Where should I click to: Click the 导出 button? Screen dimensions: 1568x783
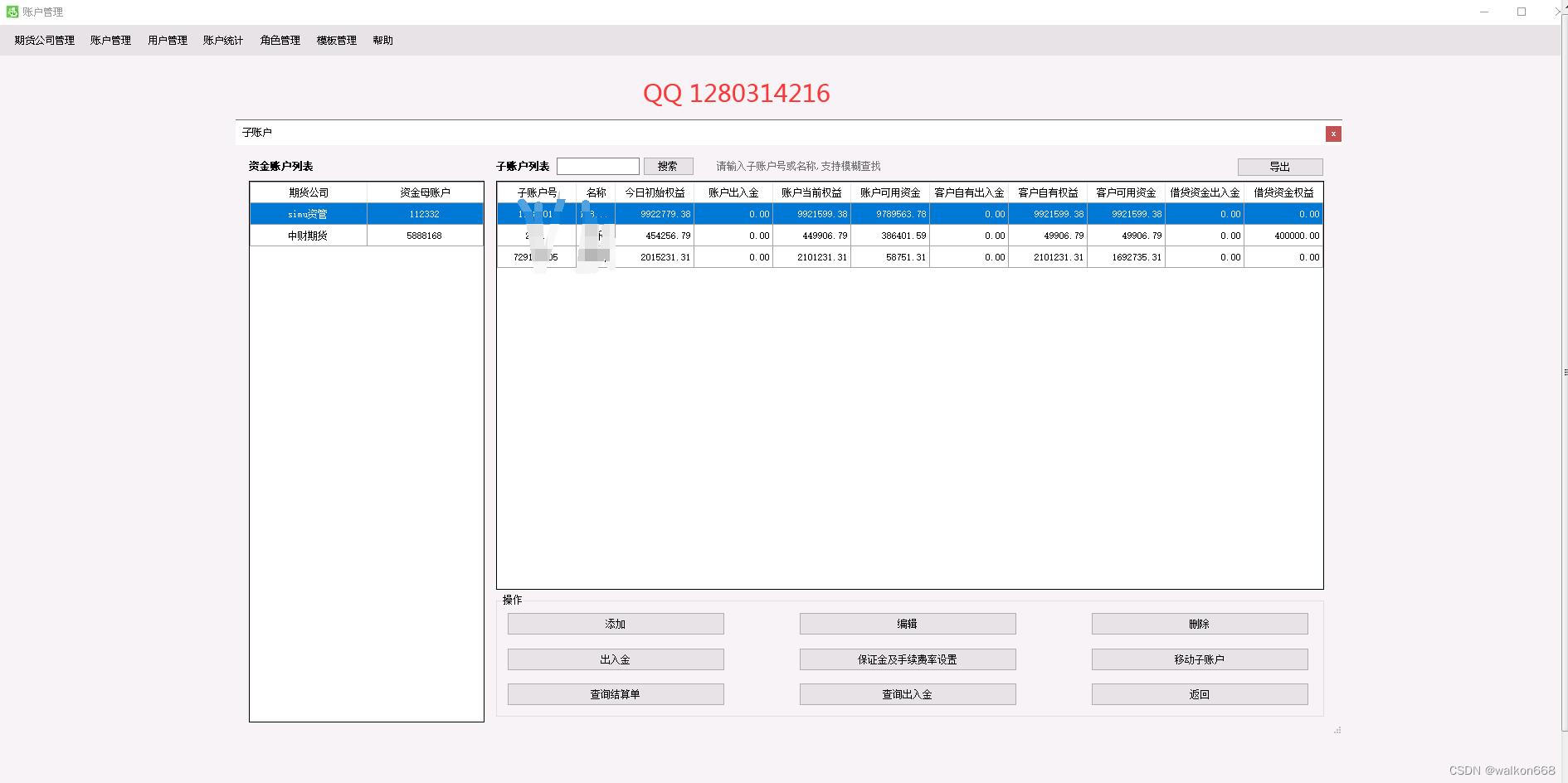pos(1280,167)
